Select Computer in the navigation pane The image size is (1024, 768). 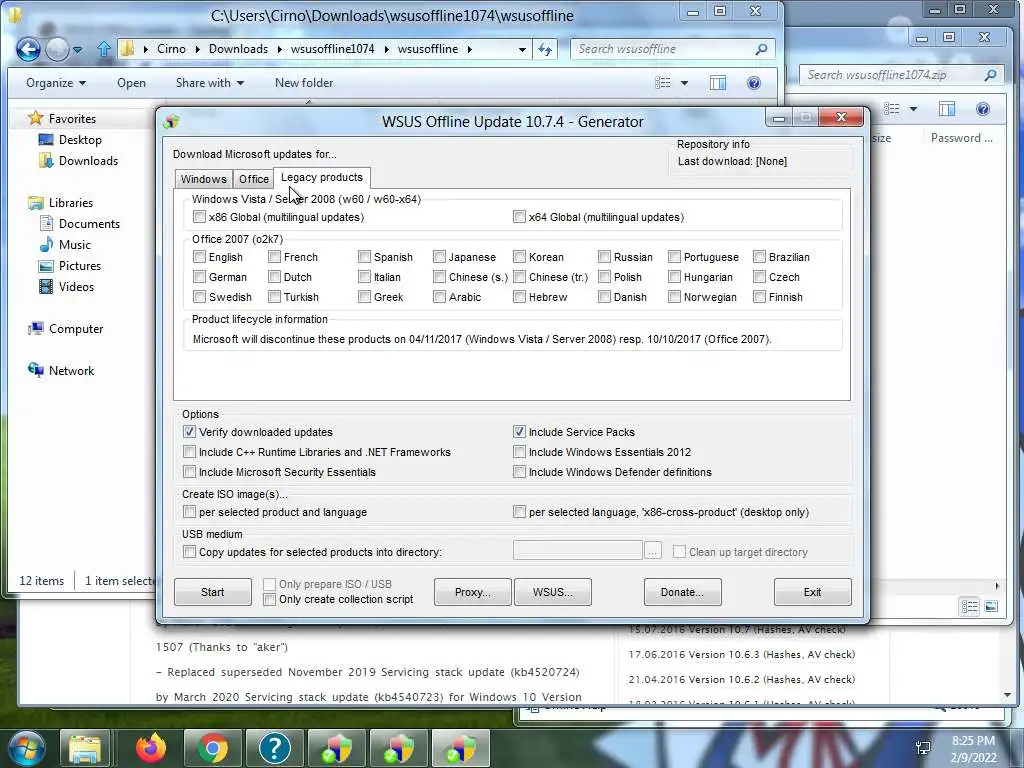click(x=76, y=328)
